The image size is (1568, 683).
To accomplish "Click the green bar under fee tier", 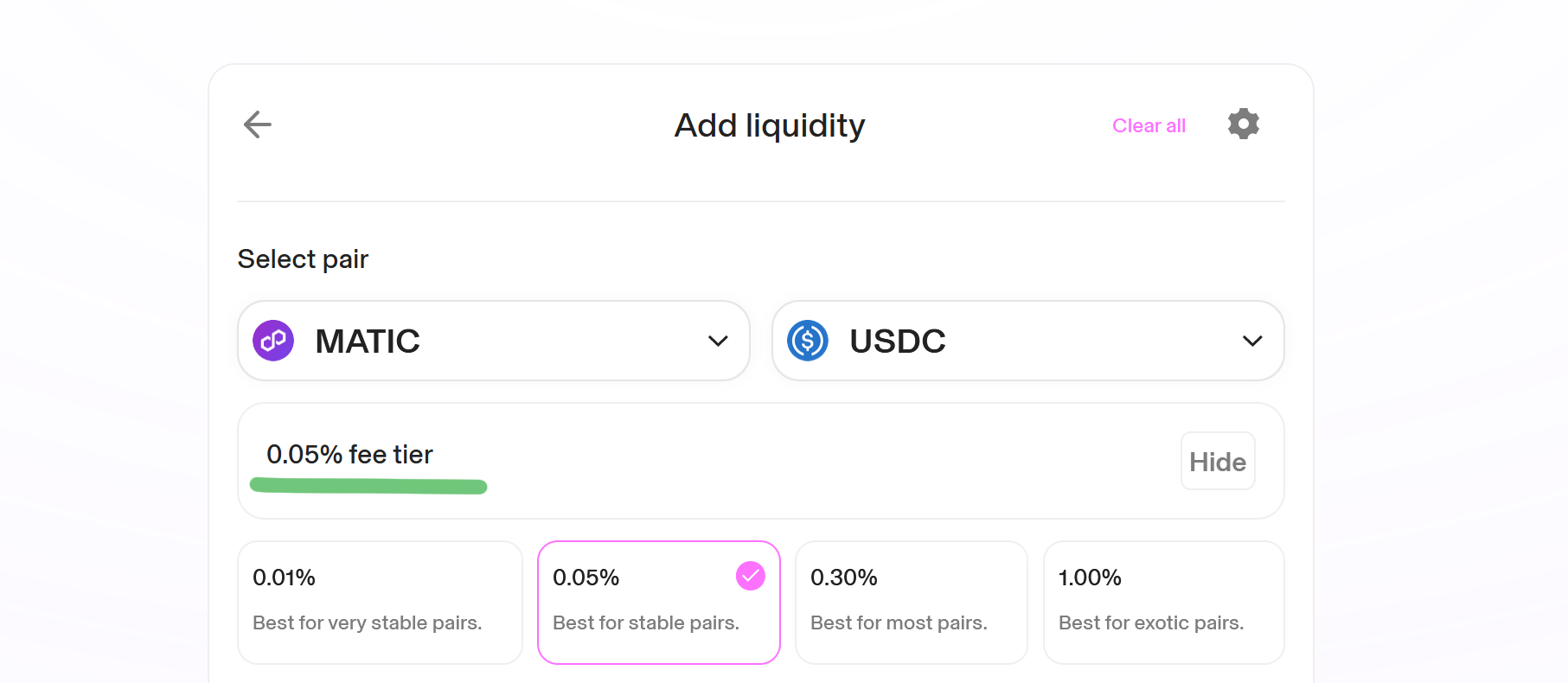I will pyautogui.click(x=368, y=486).
